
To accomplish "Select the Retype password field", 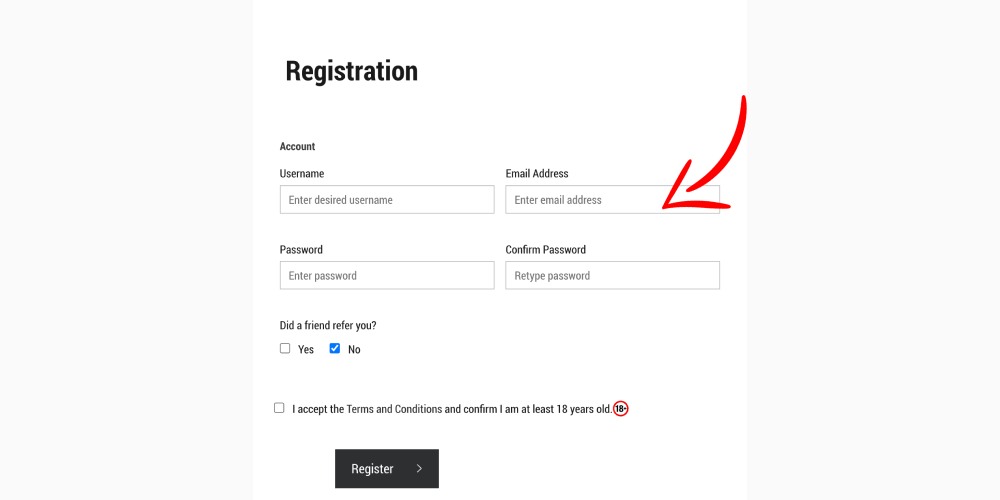I will point(612,276).
